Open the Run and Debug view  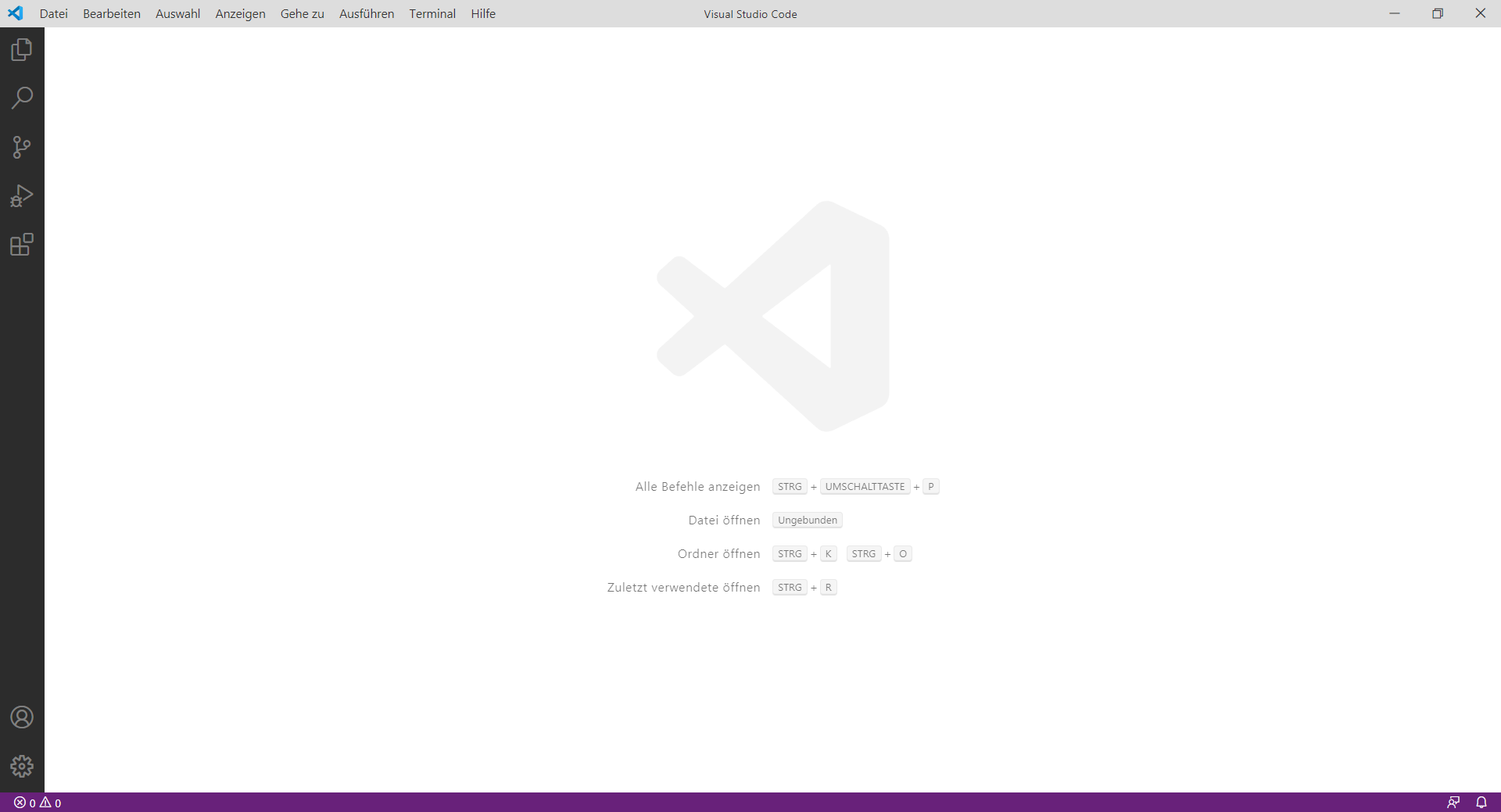click(x=21, y=195)
